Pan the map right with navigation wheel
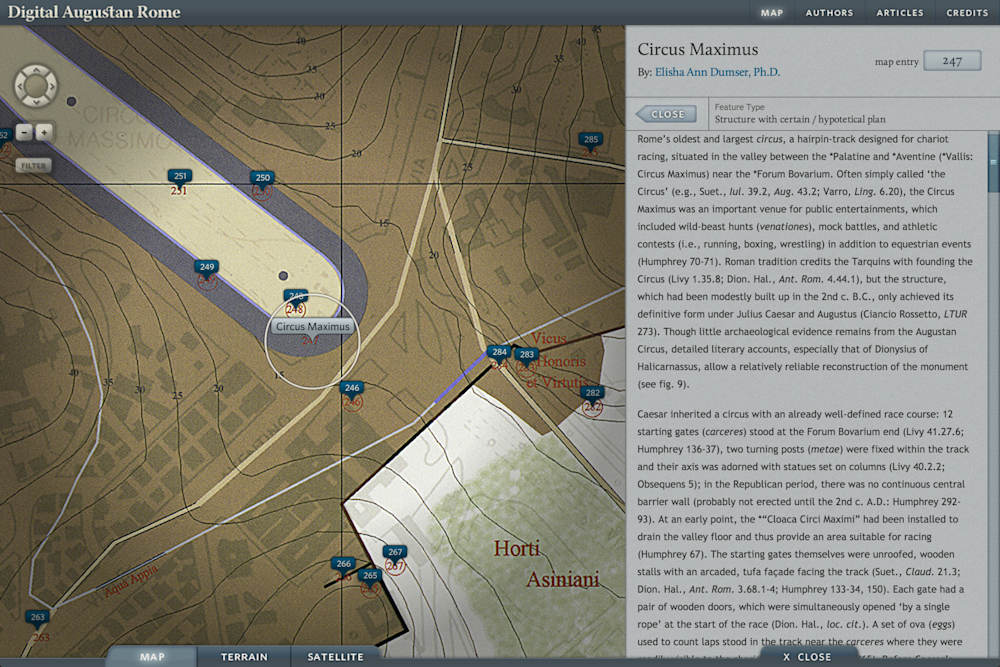Viewport: 1000px width, 667px height. (x=52, y=85)
